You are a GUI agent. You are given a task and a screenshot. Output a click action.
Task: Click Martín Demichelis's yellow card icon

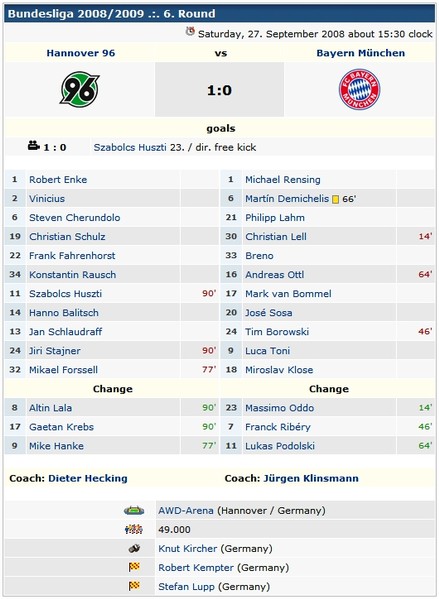pos(335,199)
